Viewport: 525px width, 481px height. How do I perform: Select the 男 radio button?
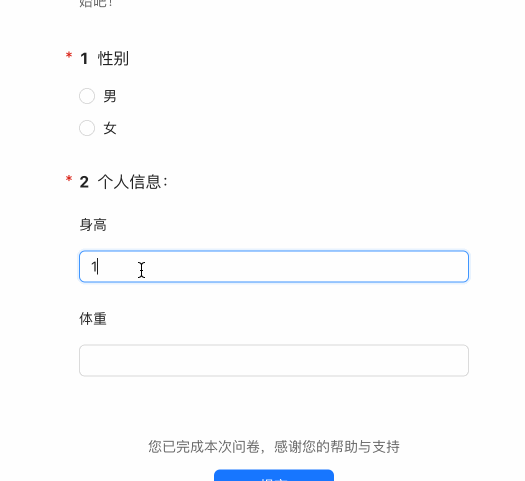87,96
